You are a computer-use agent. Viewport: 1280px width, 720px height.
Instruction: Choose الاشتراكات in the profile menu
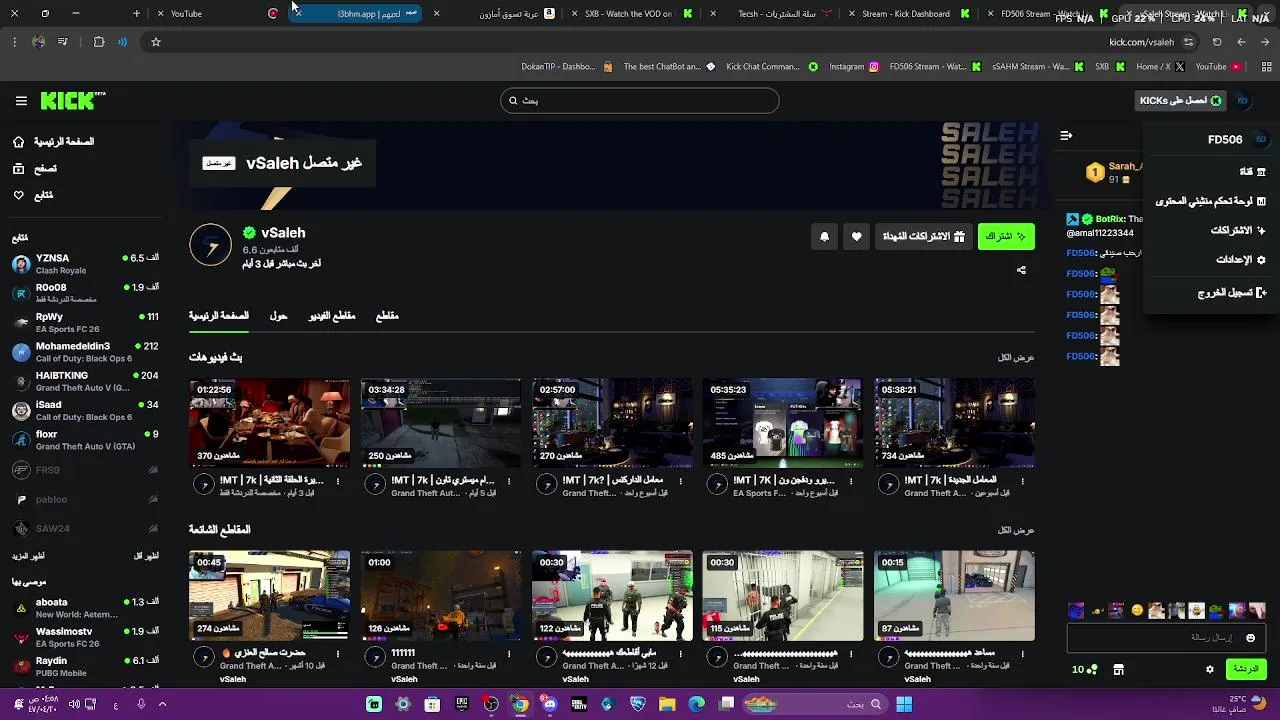[1238, 230]
